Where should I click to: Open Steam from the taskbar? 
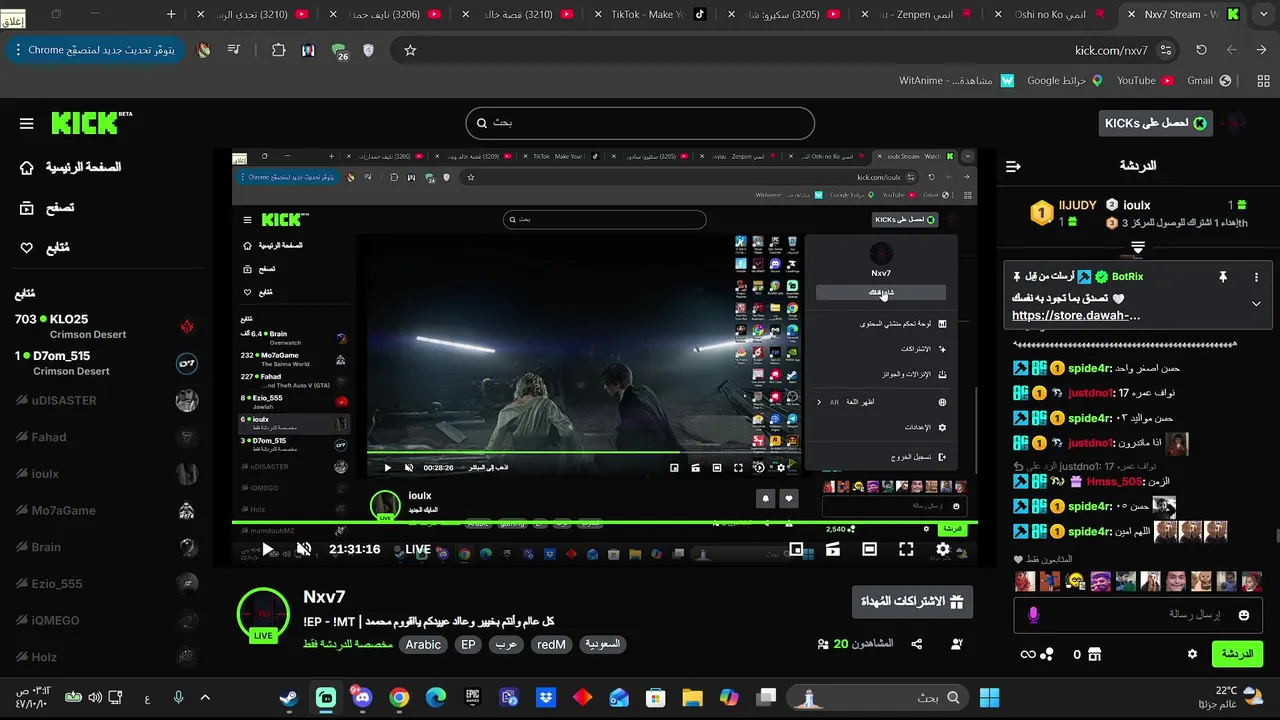(289, 698)
